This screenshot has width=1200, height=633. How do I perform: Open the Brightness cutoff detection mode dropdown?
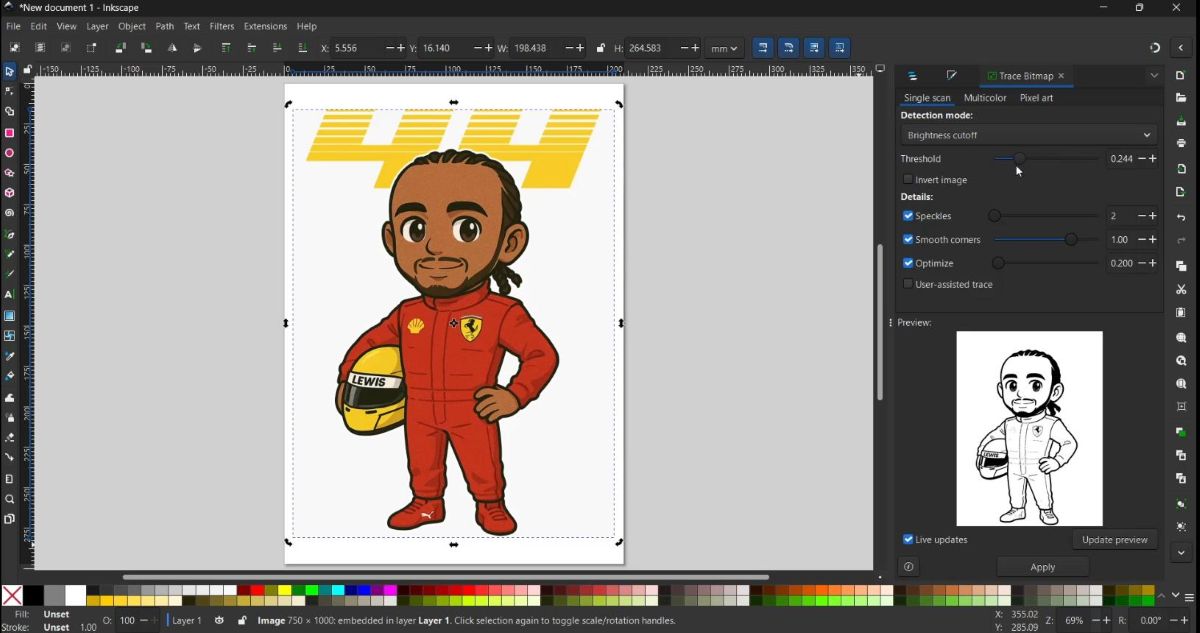click(x=1028, y=135)
